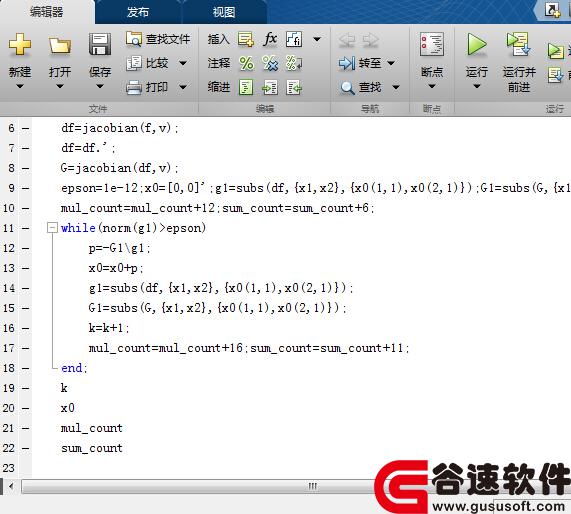
Task: Toggle breakpoint dash on line 14
Action: 25,289
